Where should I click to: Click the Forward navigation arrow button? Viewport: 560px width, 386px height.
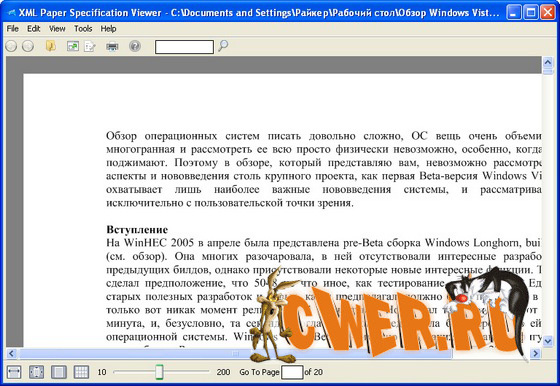(28, 46)
